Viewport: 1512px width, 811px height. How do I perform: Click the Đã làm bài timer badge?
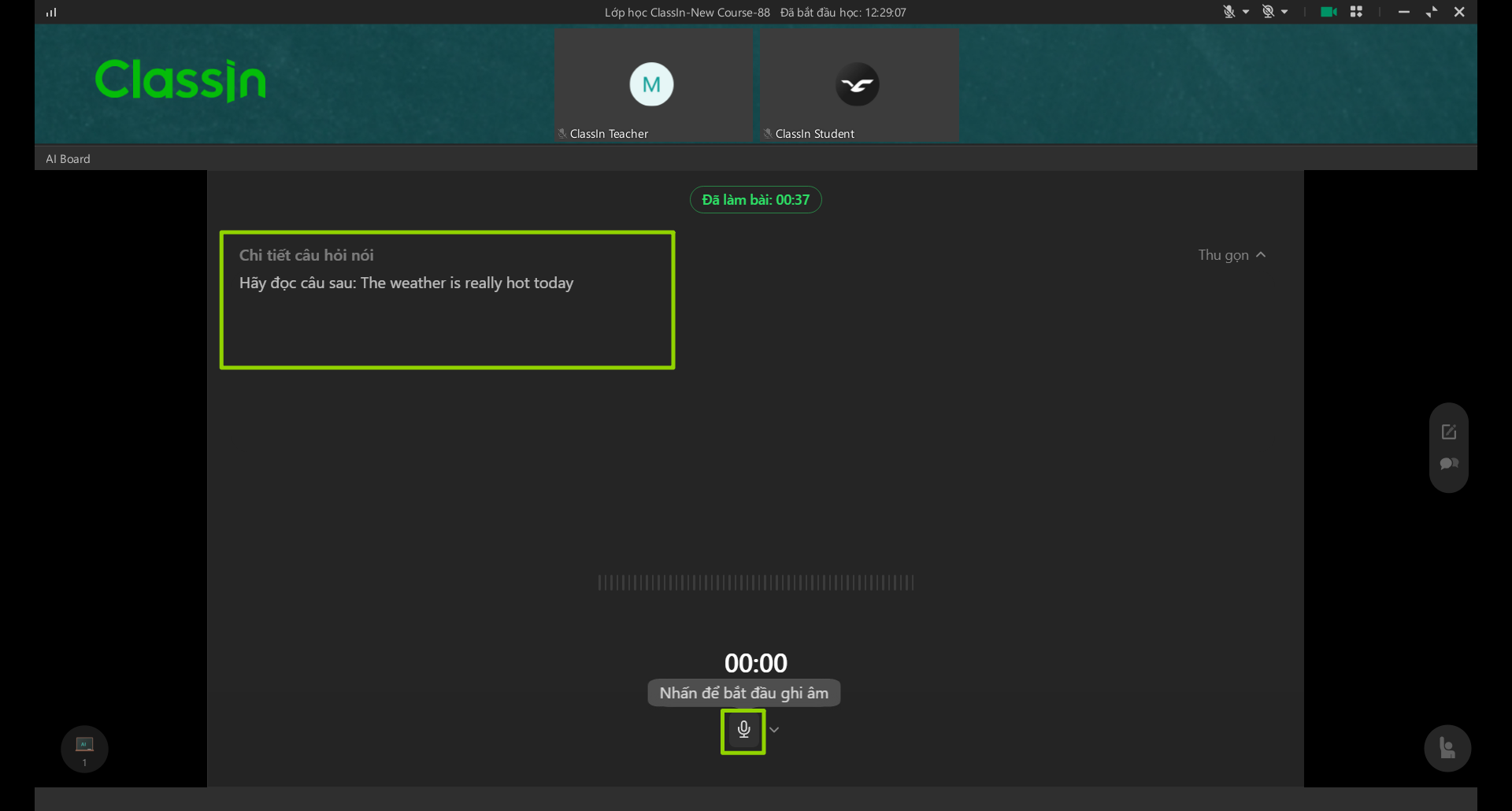[756, 200]
